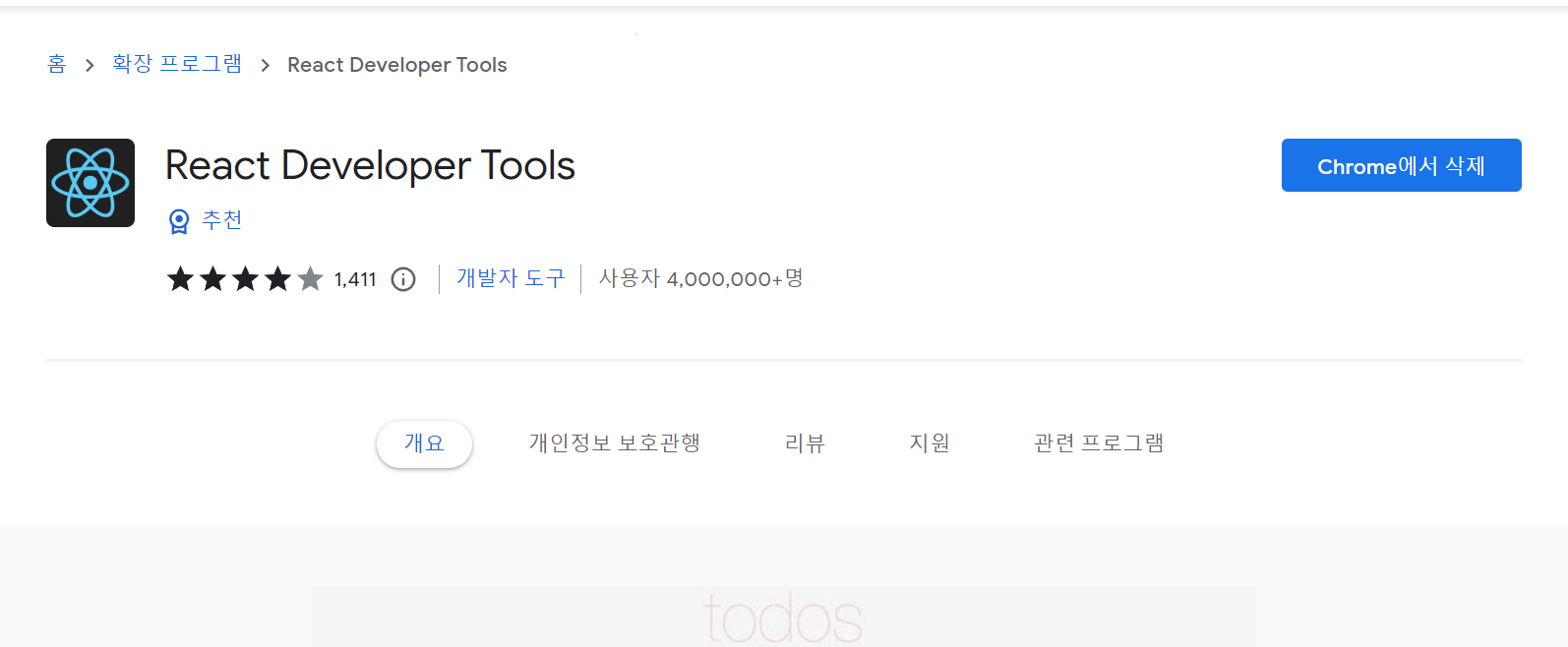Screen dimensions: 1568x647
Task: Open the 리뷰 tab
Action: (805, 443)
